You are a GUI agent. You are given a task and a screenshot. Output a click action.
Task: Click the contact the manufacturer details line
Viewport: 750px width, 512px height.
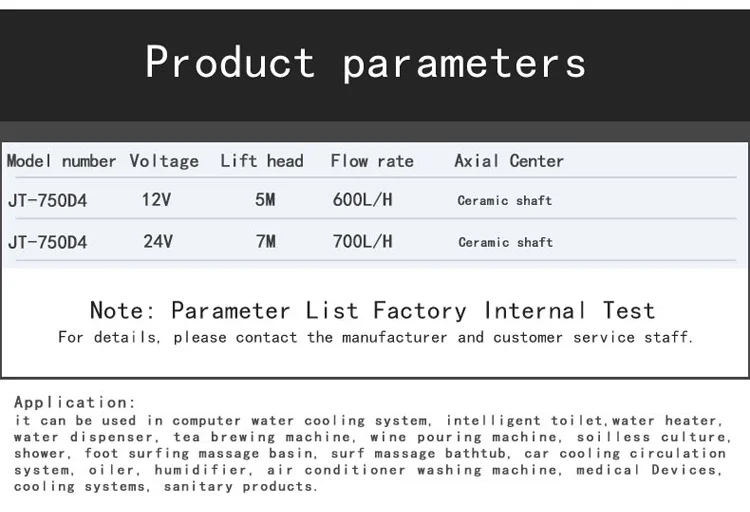coord(374,338)
